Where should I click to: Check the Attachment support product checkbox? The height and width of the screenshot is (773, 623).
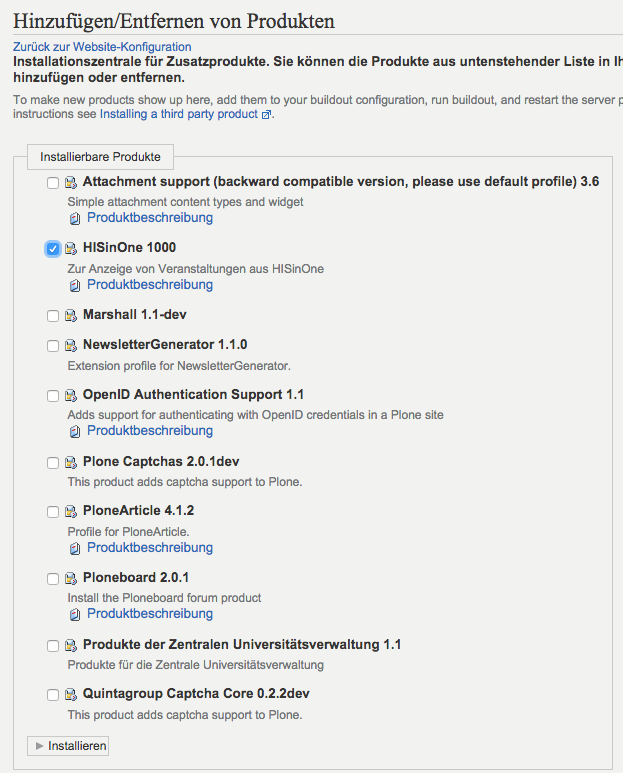click(x=53, y=183)
